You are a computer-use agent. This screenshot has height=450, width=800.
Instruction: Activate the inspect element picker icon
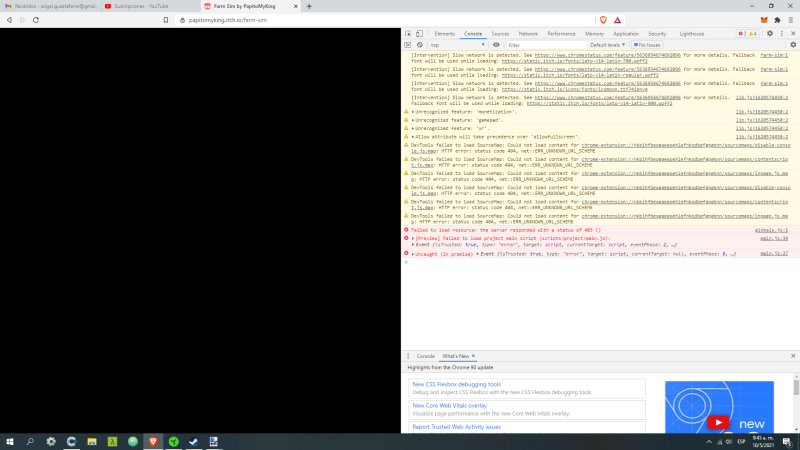click(408, 34)
